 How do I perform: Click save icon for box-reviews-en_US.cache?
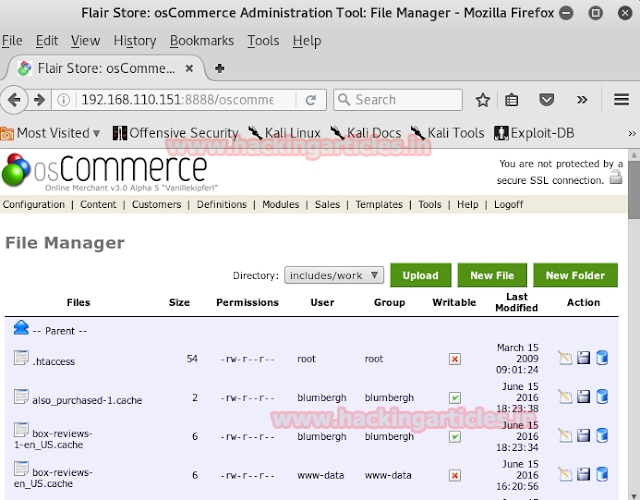584,474
